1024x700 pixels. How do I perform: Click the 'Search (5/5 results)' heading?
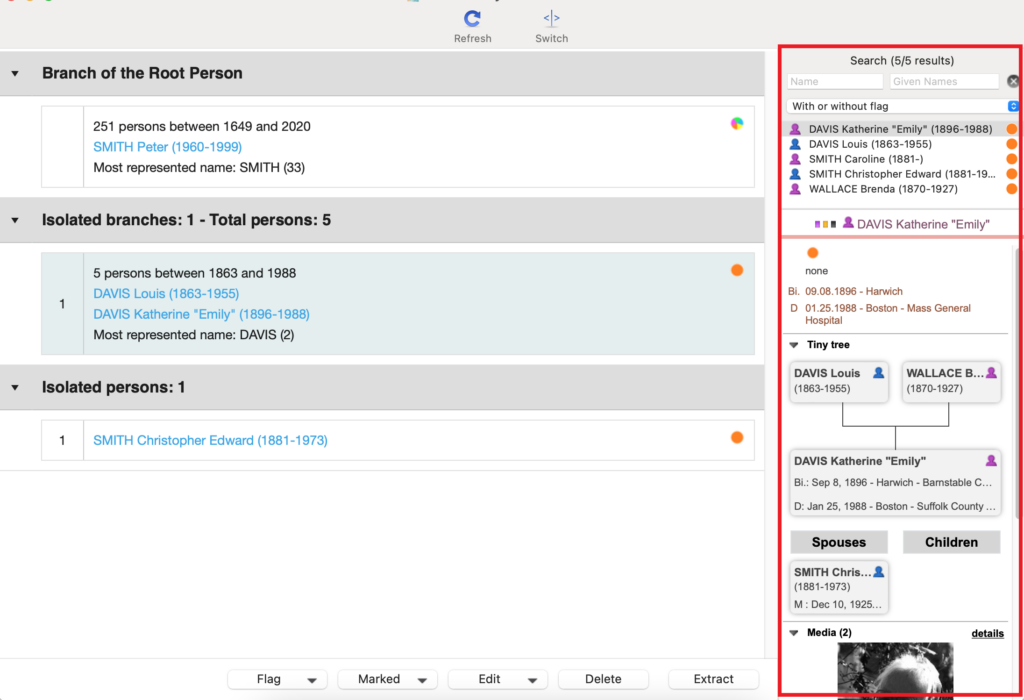pos(901,61)
